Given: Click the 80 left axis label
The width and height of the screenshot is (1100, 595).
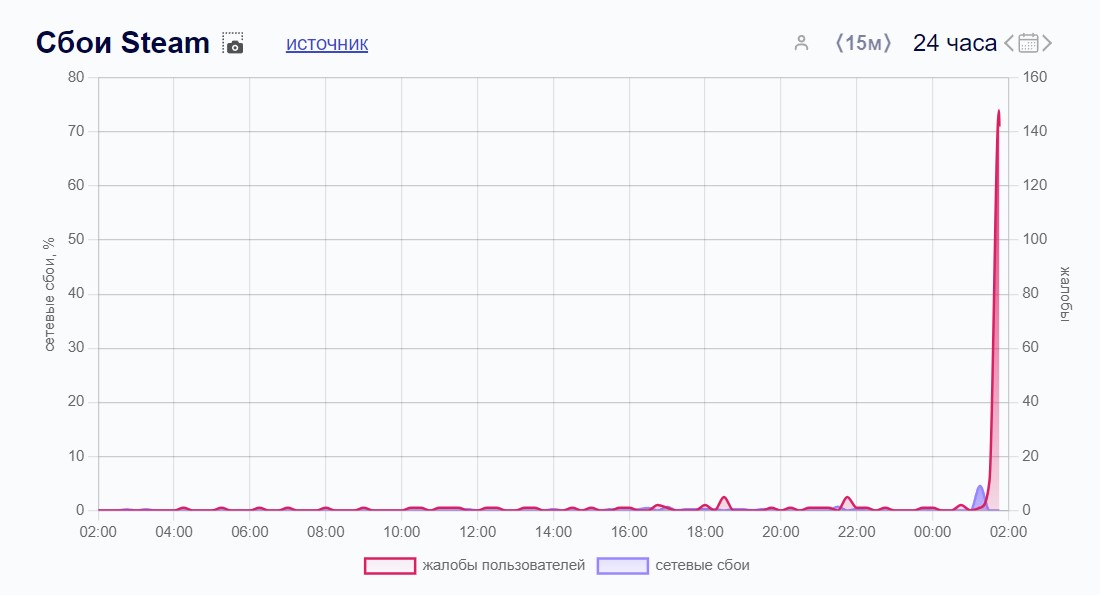Looking at the screenshot, I should coord(76,77).
